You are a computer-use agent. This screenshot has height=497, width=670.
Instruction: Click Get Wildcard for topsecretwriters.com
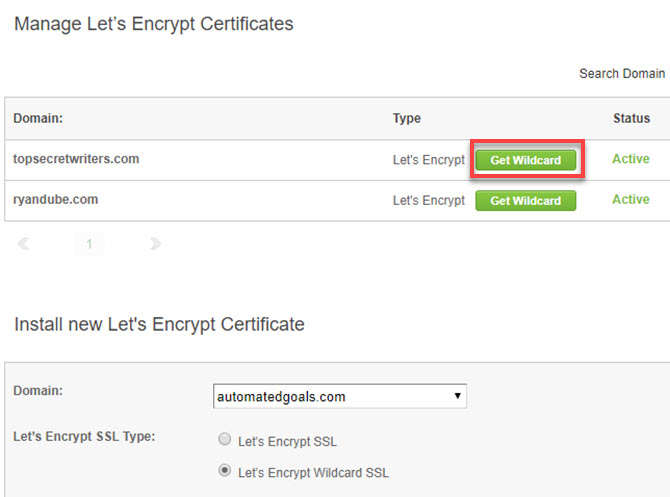tap(526, 160)
